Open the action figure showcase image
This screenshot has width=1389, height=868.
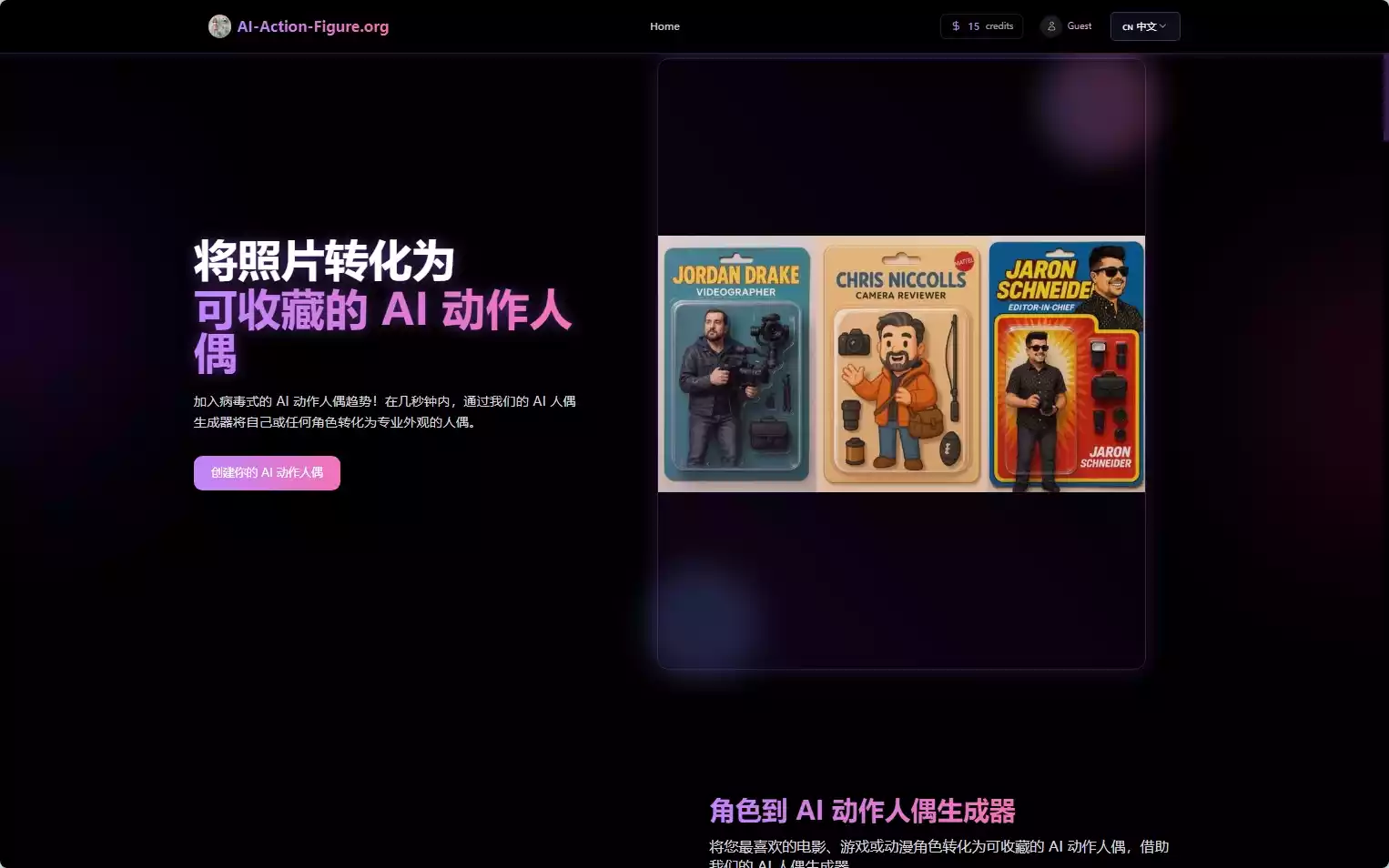(901, 364)
